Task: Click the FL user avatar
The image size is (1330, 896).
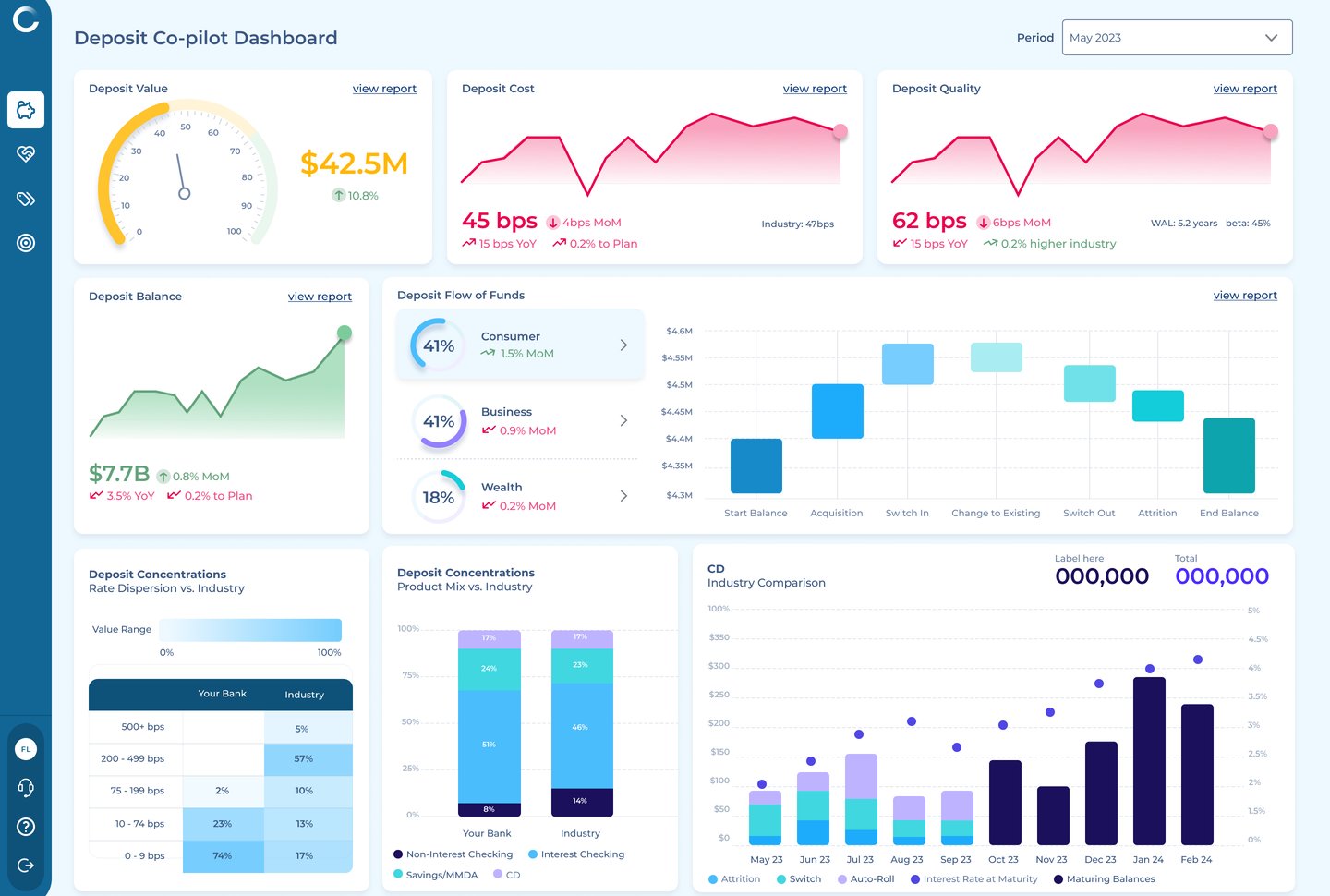Action: click(x=26, y=749)
